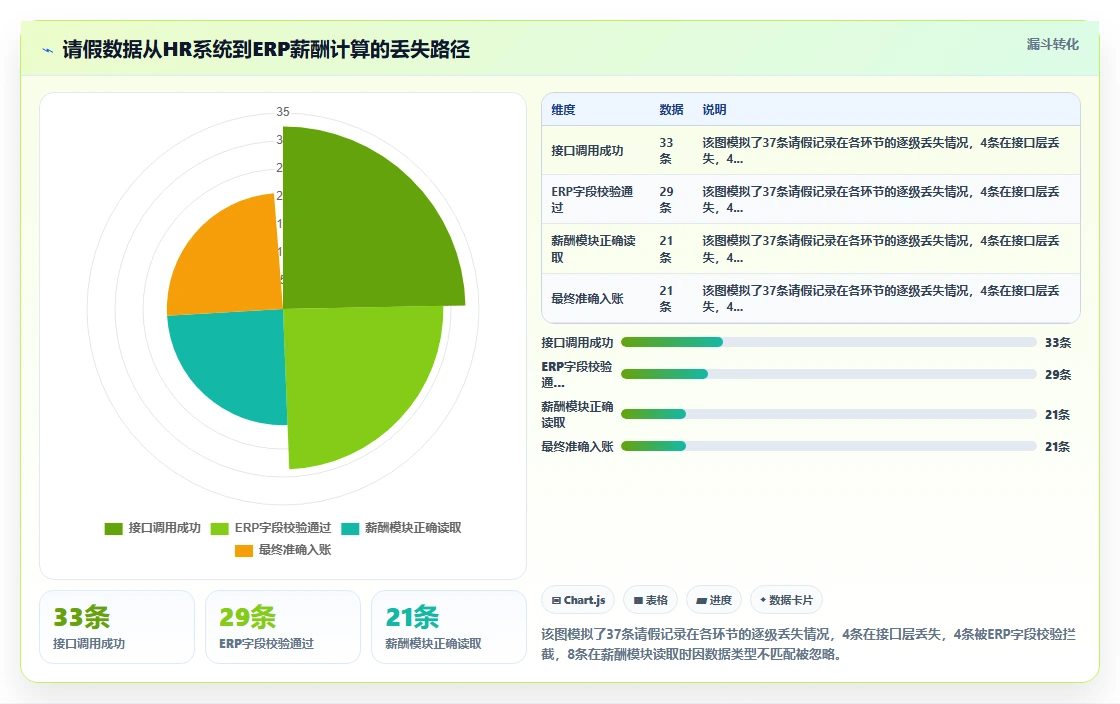Toggle the 最终准确入账 legend swatch
The image size is (1120, 704).
tap(244, 550)
